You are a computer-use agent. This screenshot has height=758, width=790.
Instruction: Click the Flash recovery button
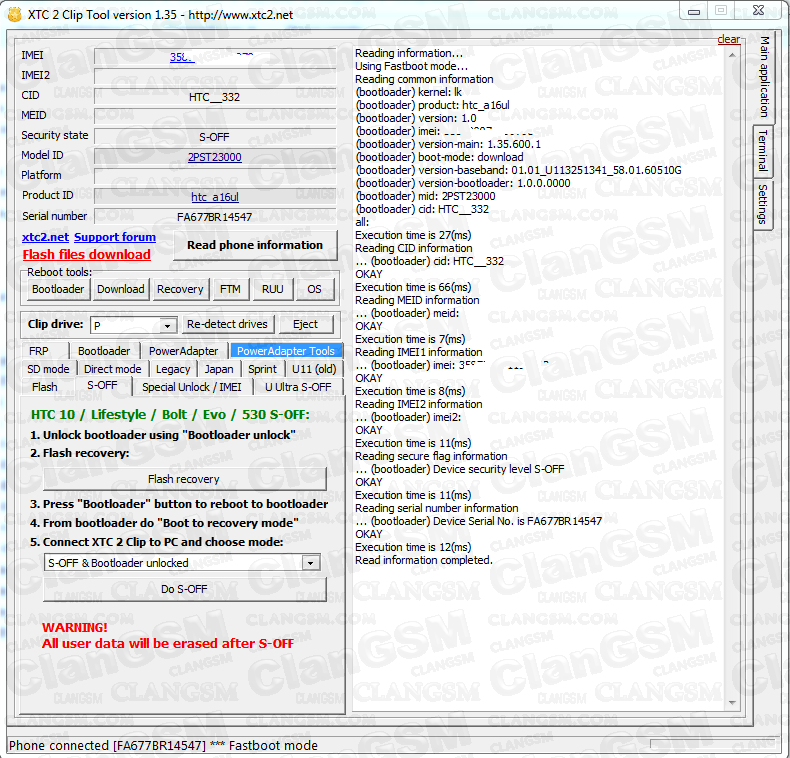[184, 479]
